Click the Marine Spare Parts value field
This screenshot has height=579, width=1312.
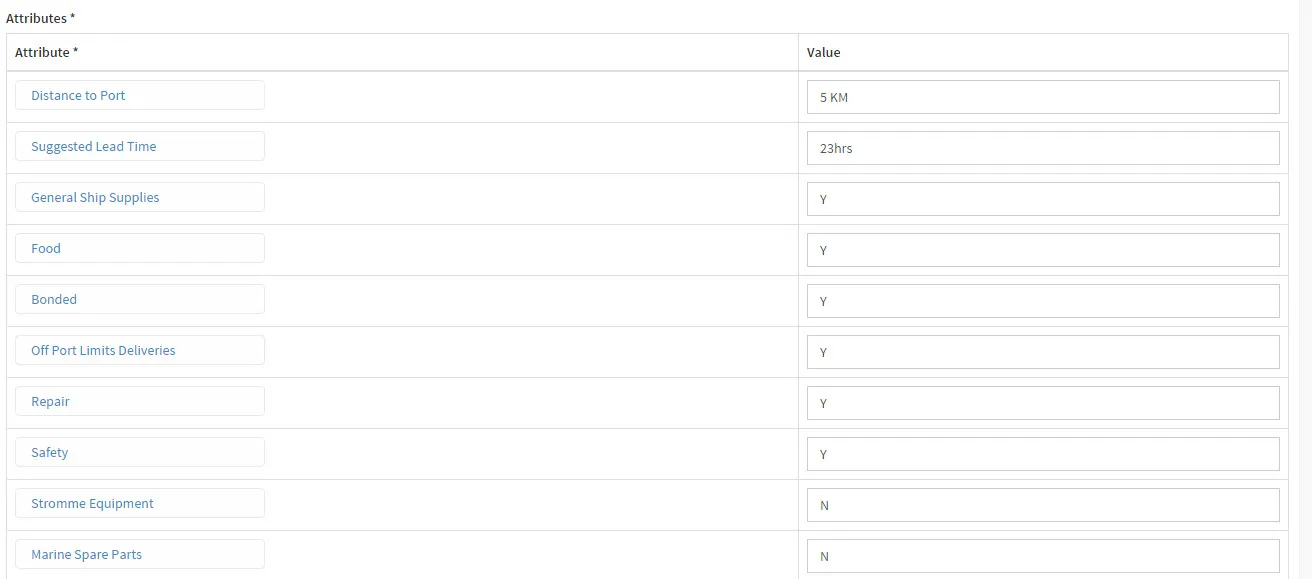(1042, 557)
